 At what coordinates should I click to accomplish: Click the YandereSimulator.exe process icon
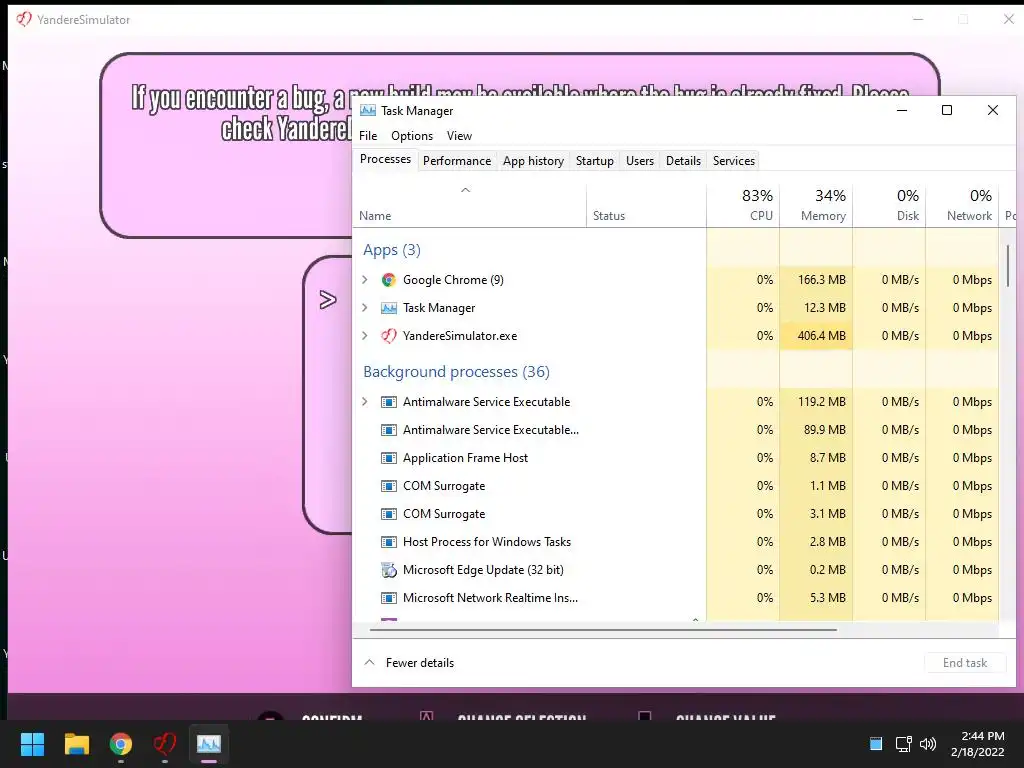[x=389, y=336]
